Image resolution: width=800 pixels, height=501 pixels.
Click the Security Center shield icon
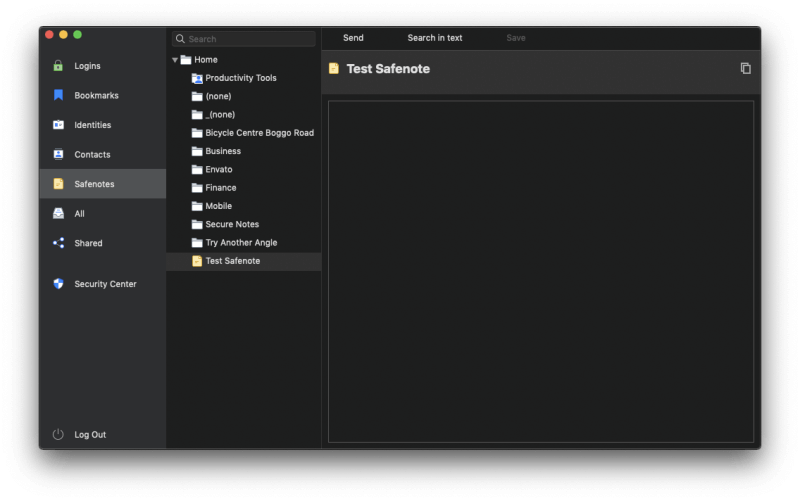(x=58, y=284)
